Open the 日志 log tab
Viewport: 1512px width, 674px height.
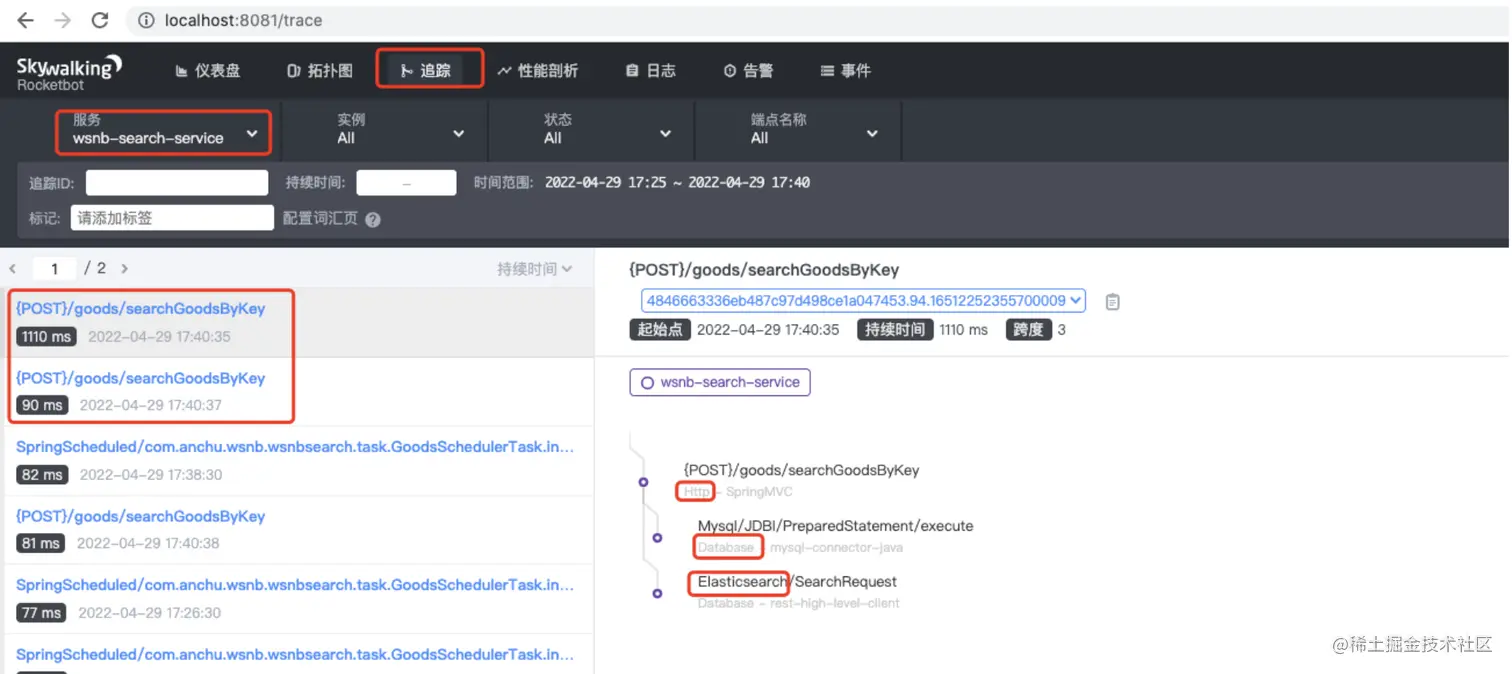(651, 71)
